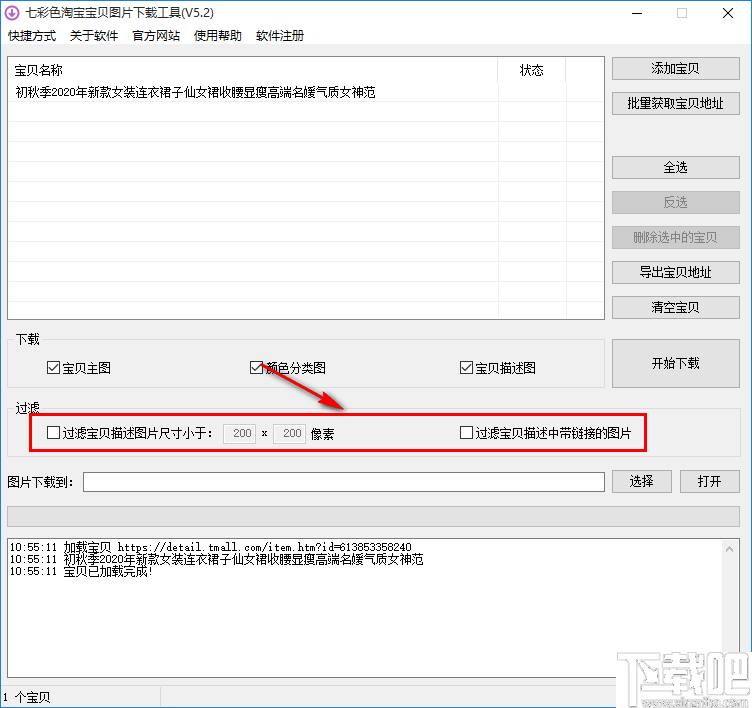752x708 pixels.
Task: Click the log line with detail.tmall.com URL
Action: (211, 547)
